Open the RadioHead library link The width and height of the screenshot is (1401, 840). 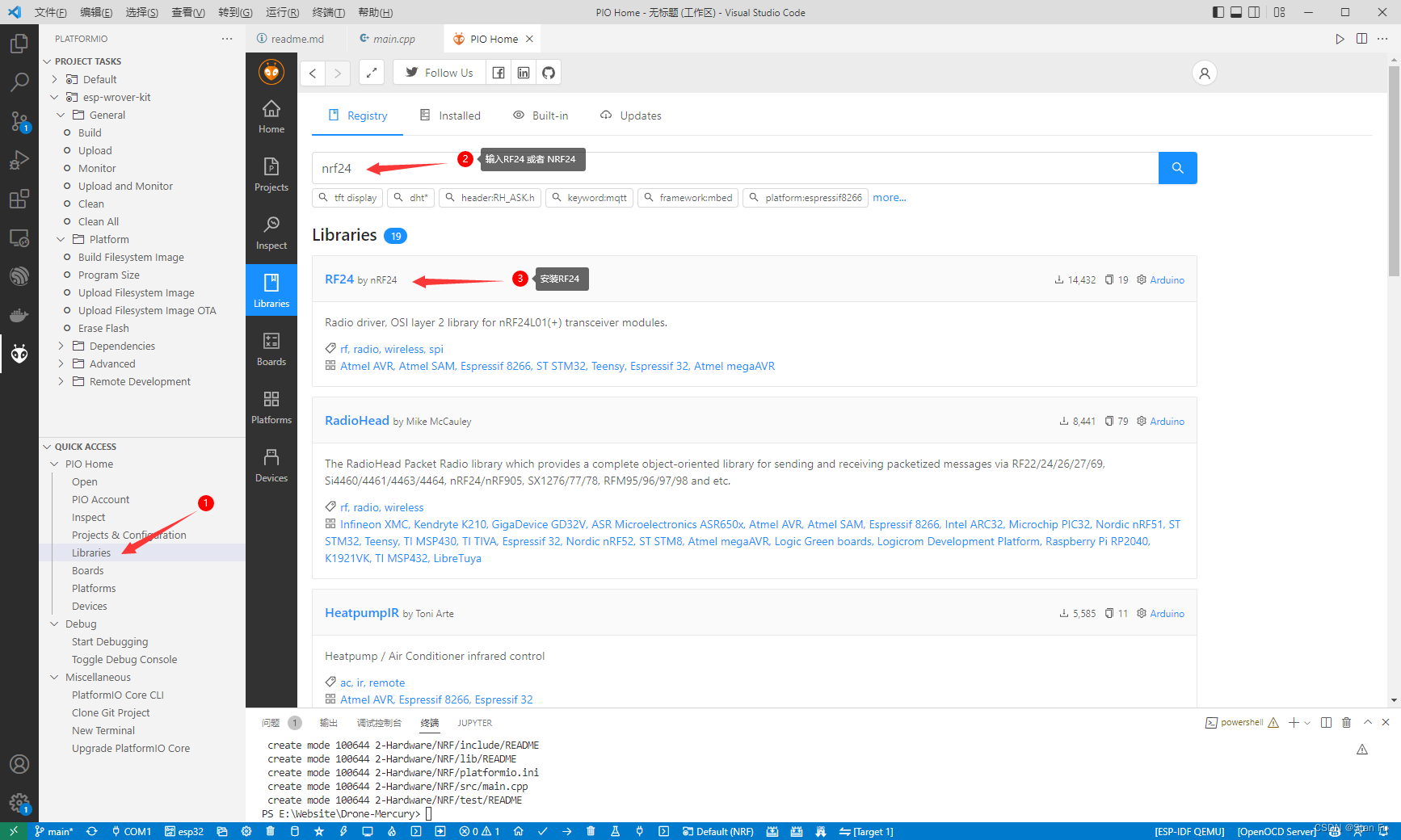pyautogui.click(x=357, y=420)
